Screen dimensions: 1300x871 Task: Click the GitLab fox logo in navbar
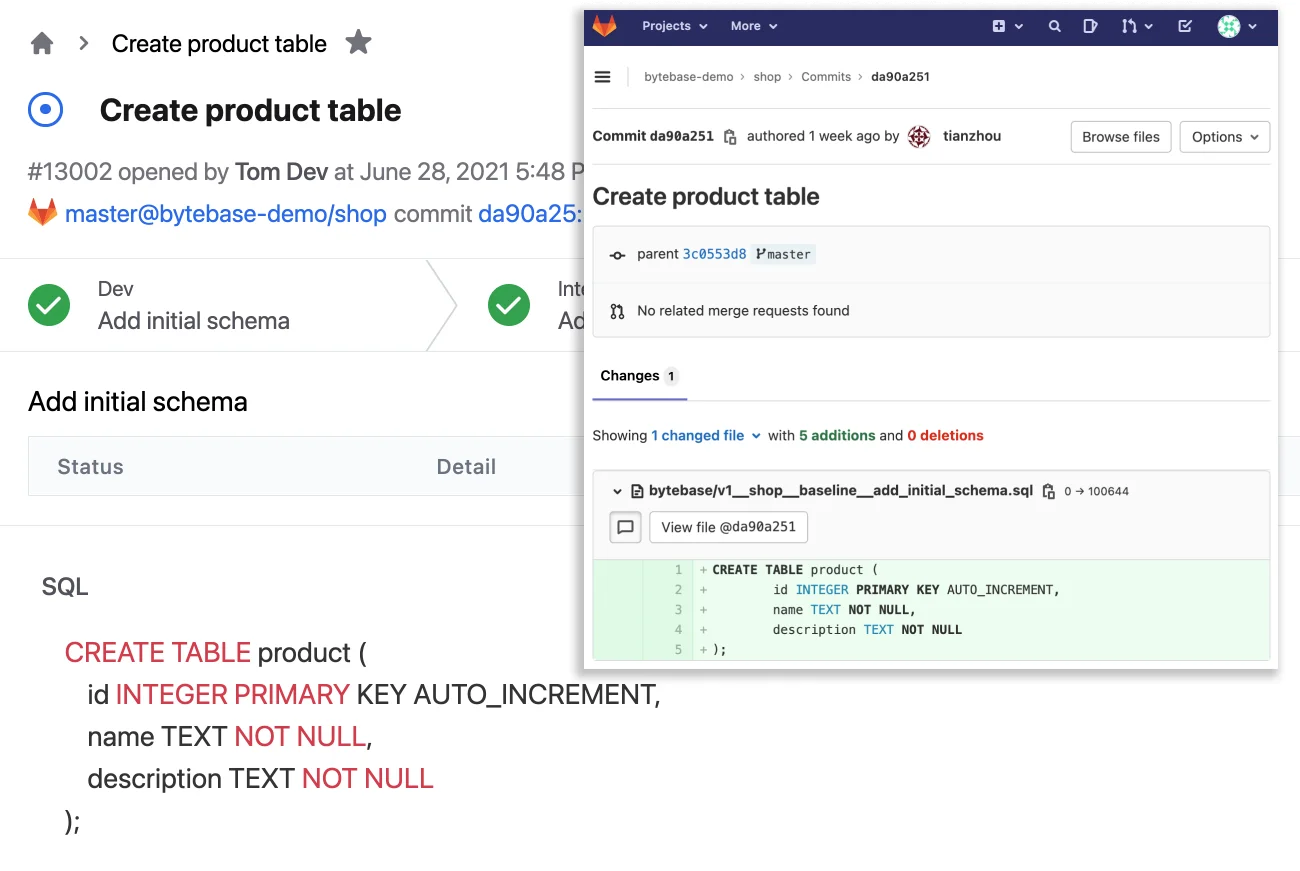(605, 26)
